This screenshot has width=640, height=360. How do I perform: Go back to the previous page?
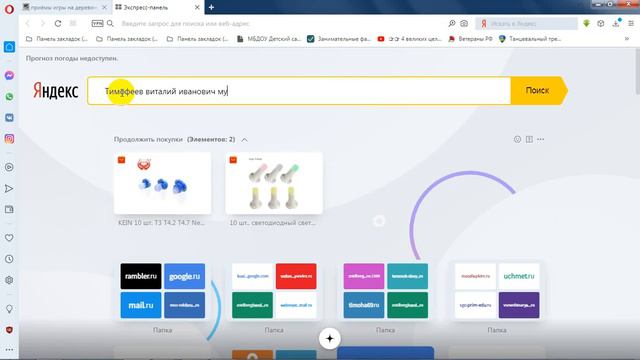28,24
